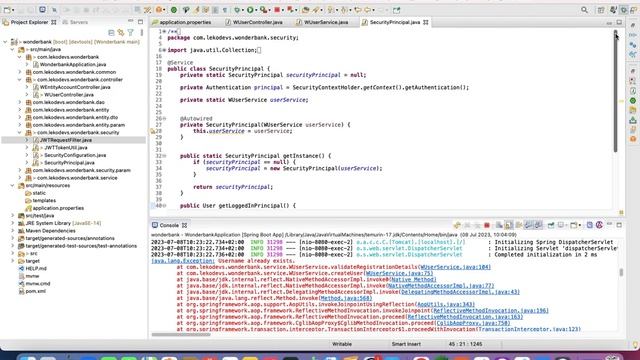Viewport: 640px width, 360px height.
Task: Expand com.lekodevs.wonderbank.service package
Action: (x=20, y=178)
